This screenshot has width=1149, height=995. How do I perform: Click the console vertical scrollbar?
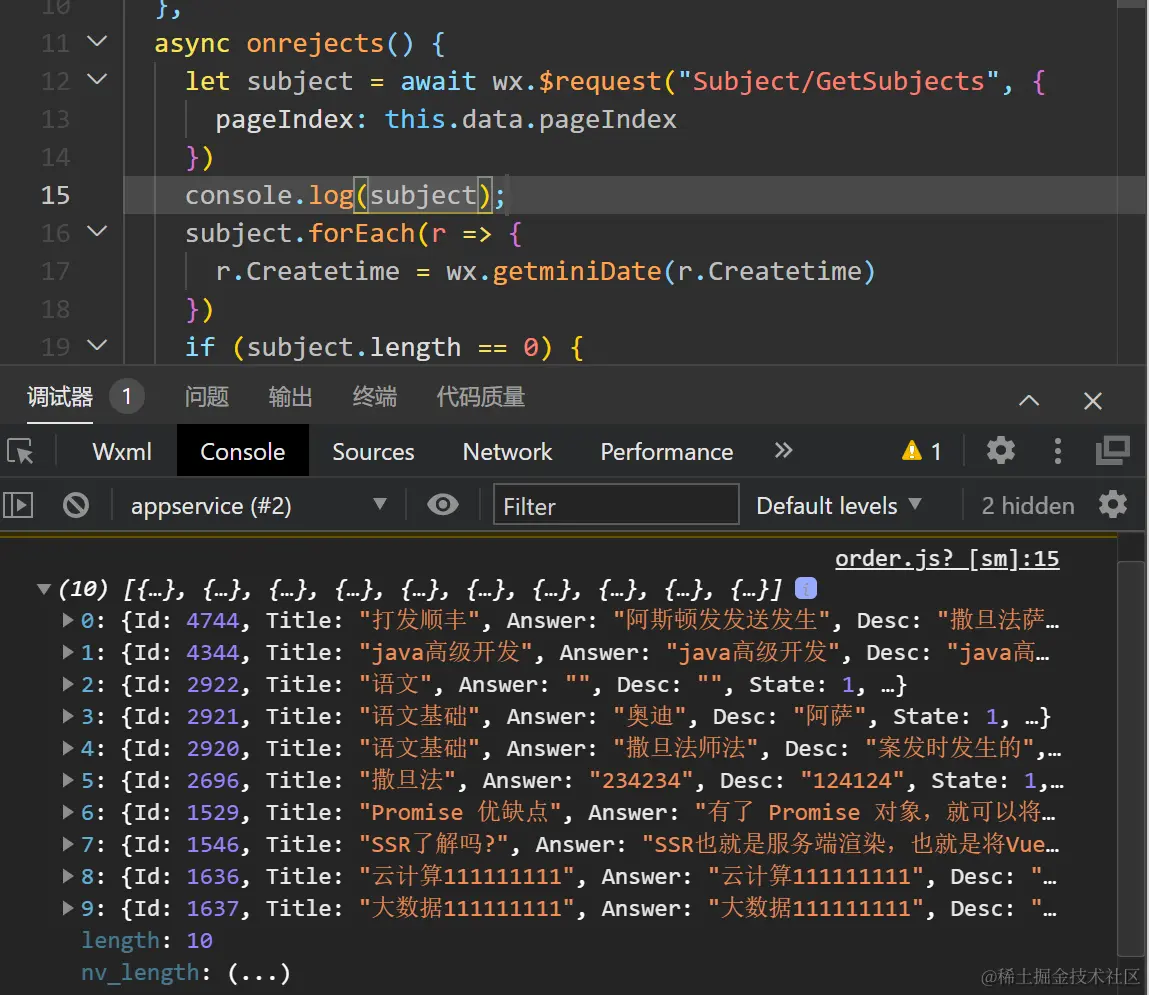pos(1131,758)
